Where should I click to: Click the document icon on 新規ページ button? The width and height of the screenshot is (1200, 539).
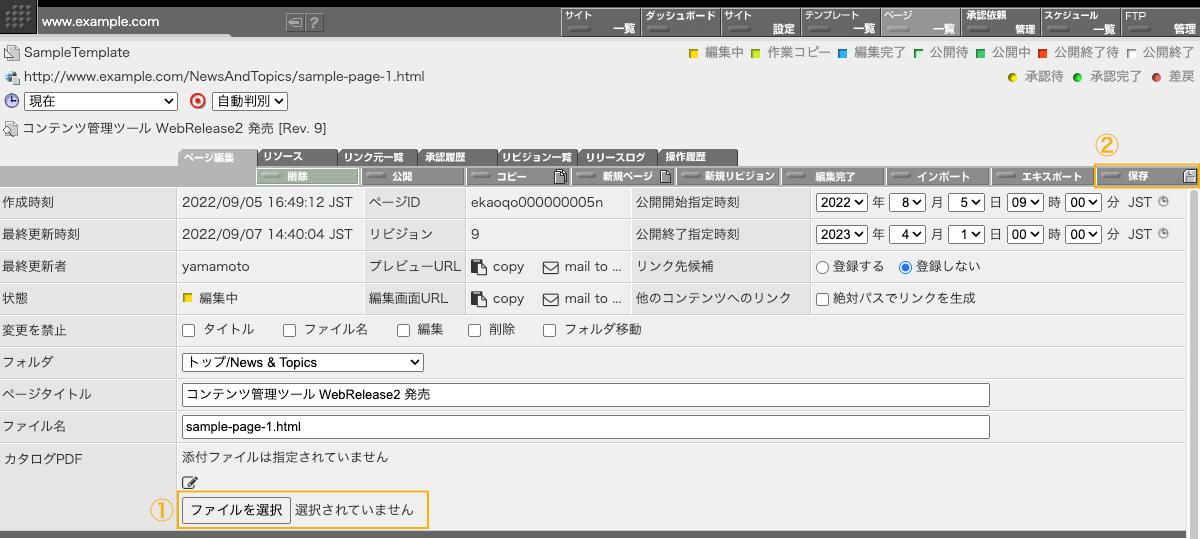665,176
